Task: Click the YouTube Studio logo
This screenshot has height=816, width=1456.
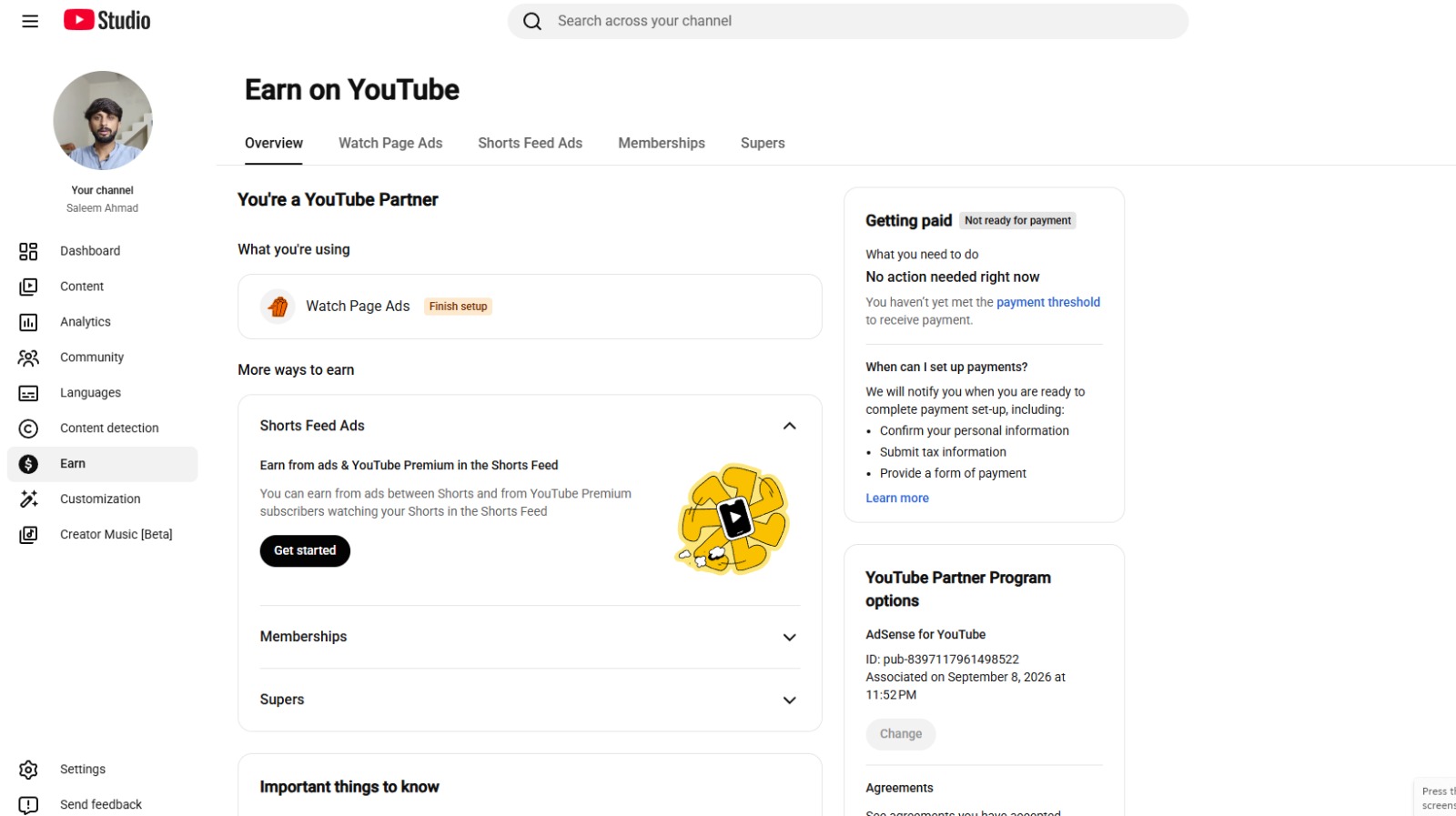Action: point(106,20)
